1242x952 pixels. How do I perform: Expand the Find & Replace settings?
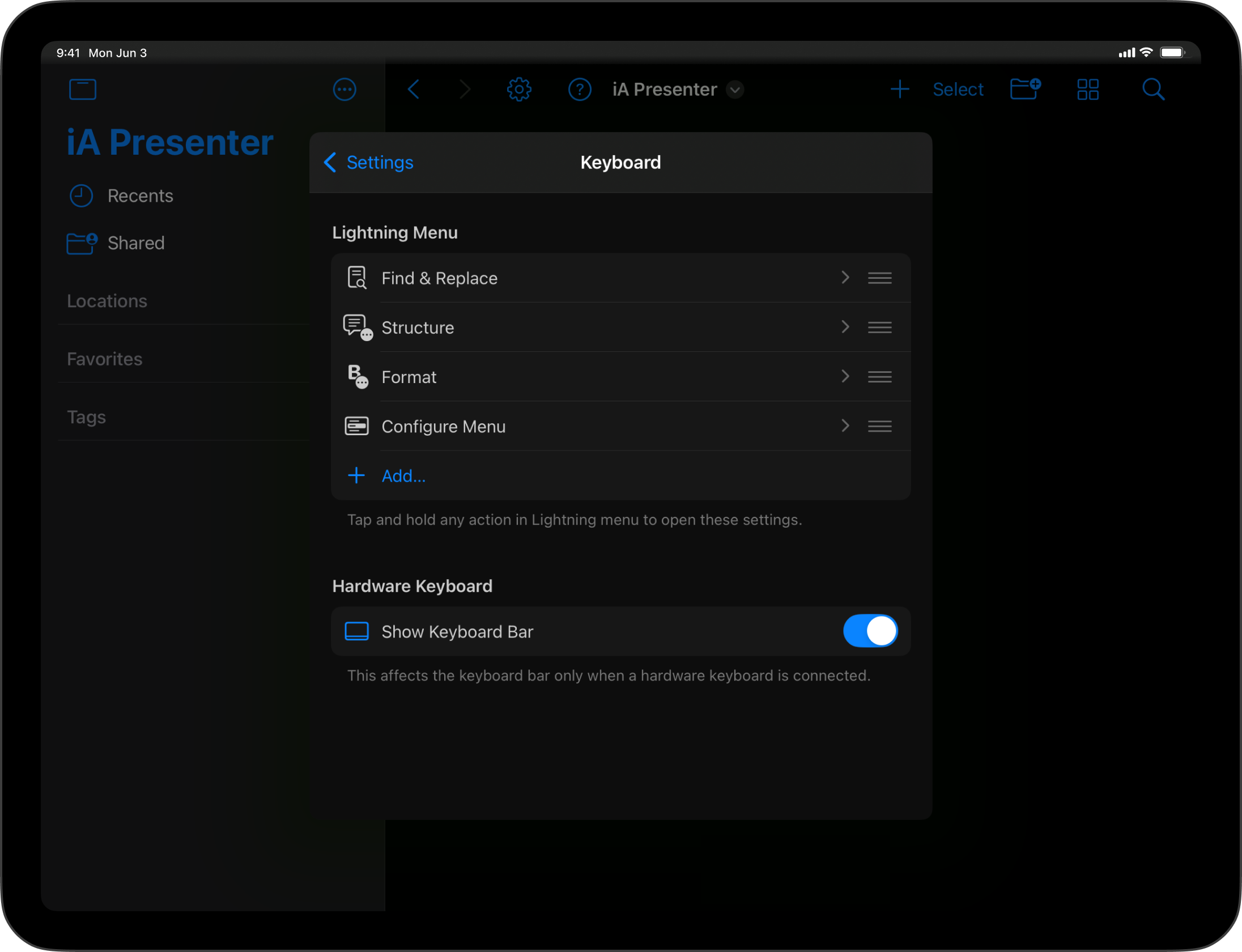845,278
